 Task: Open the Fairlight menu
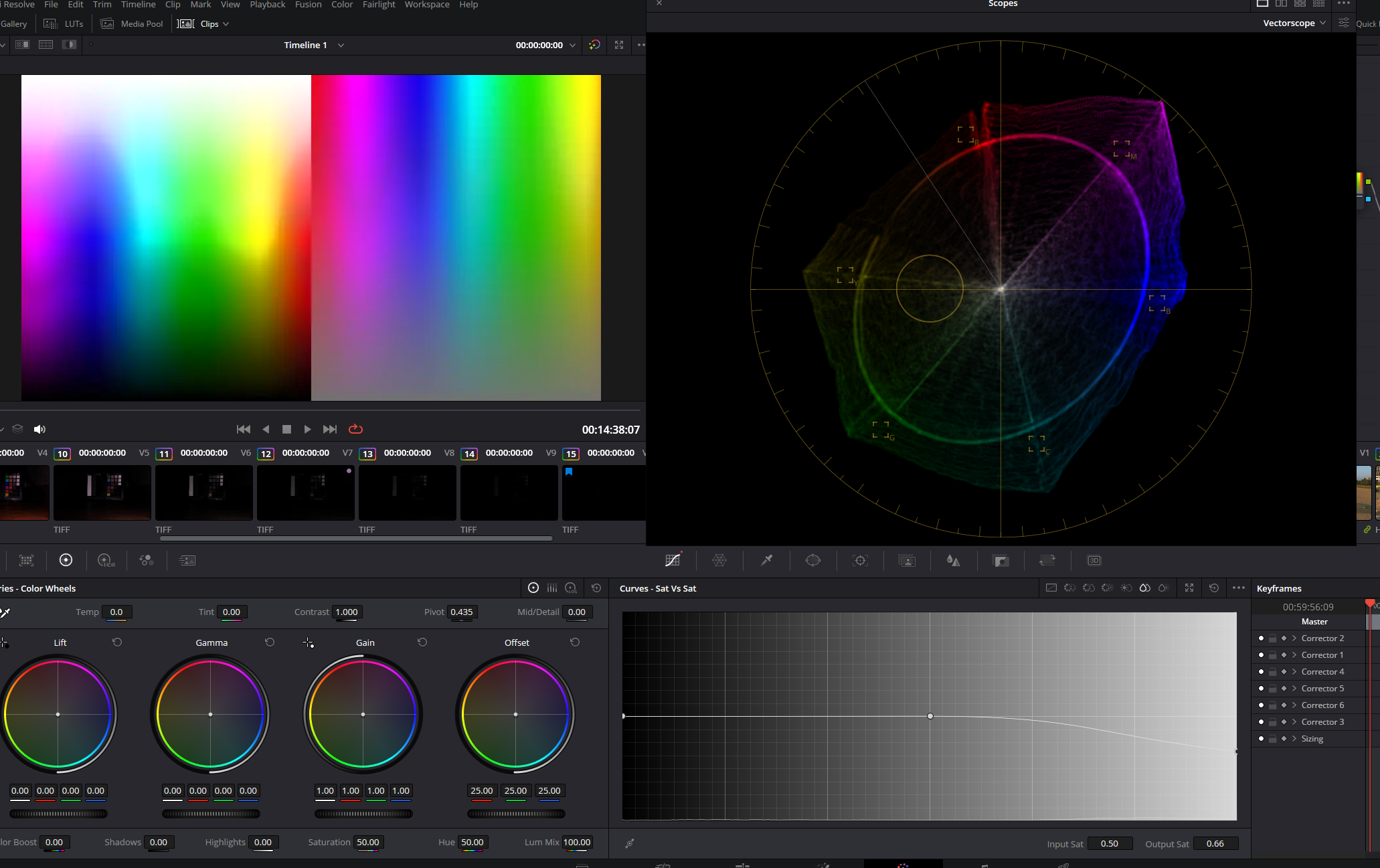pos(379,5)
